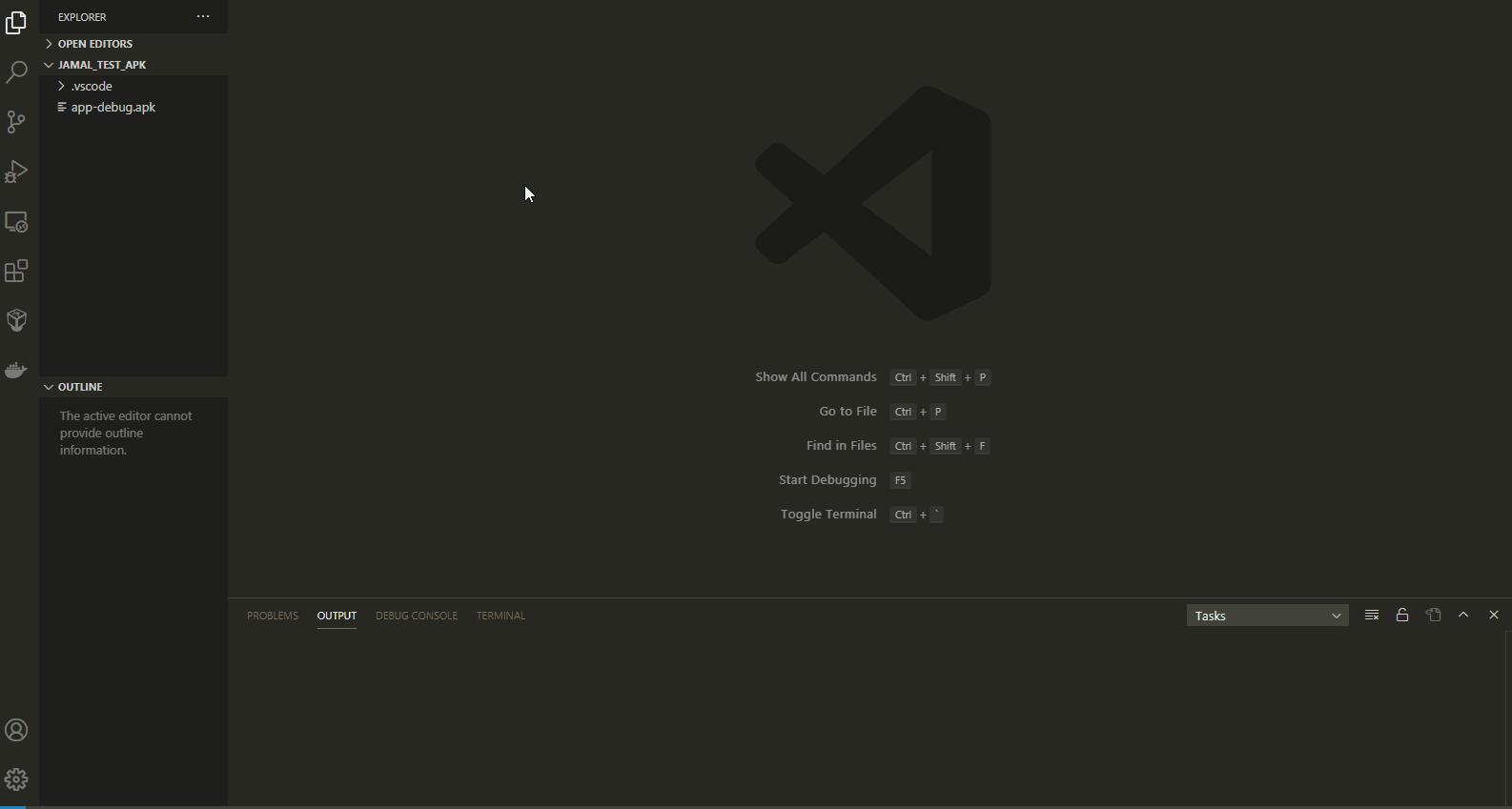This screenshot has height=809, width=1512.
Task: Open the Remote Explorer view
Action: point(16,221)
